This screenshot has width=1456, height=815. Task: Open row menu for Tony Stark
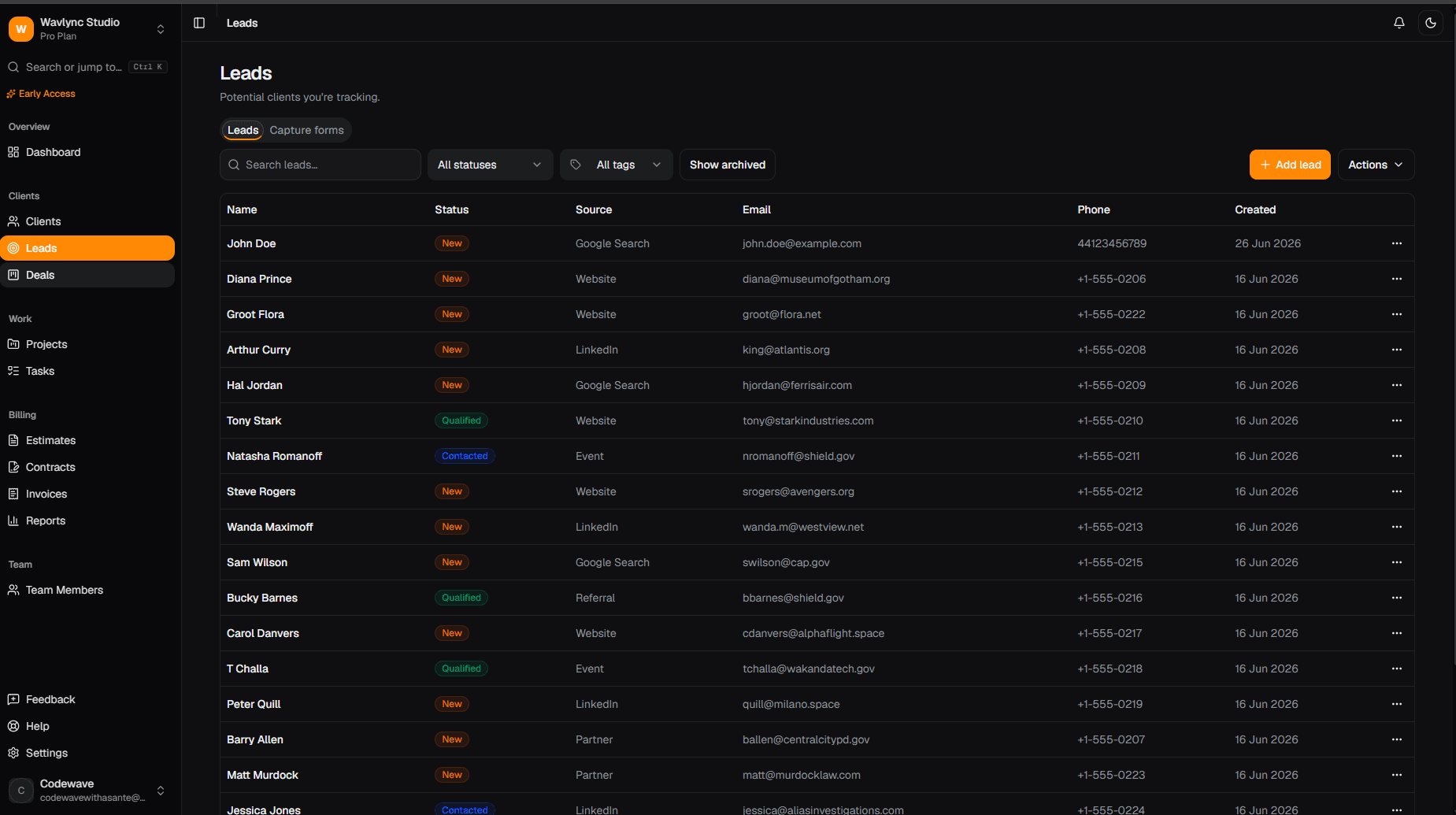point(1396,420)
